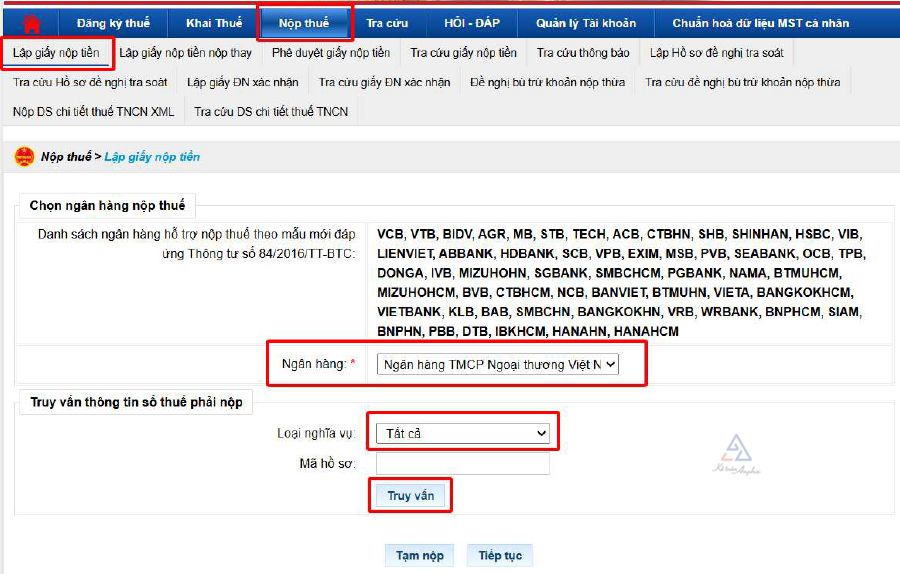Focus the Mã hồ sơ input field
The image size is (900, 574).
[x=463, y=463]
